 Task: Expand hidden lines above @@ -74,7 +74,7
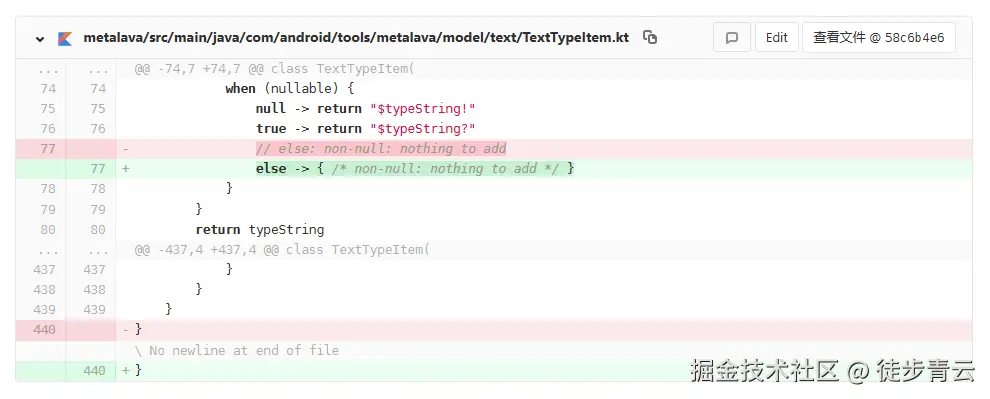point(48,69)
